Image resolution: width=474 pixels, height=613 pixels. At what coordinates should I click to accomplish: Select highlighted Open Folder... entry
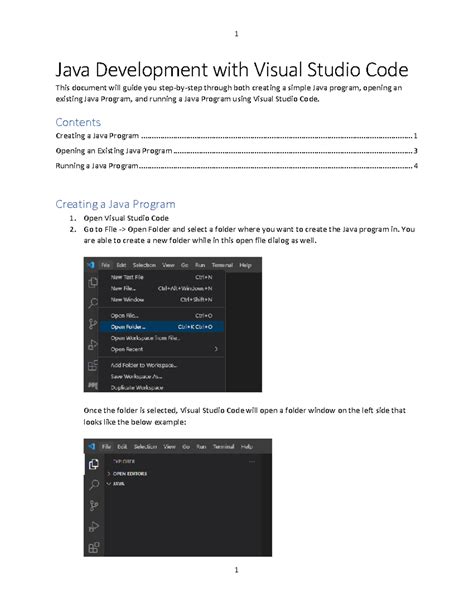pyautogui.click(x=162, y=326)
